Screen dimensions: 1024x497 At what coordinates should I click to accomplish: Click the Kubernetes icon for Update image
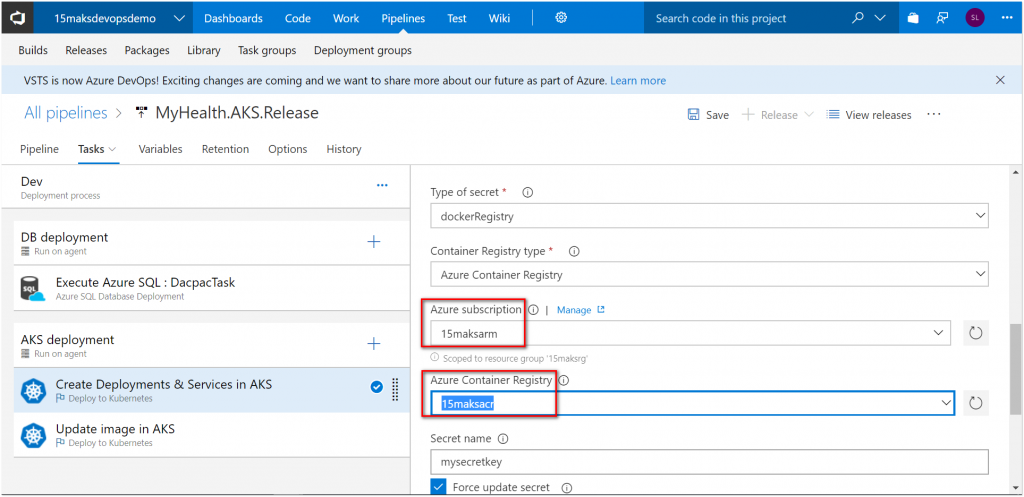[33, 436]
